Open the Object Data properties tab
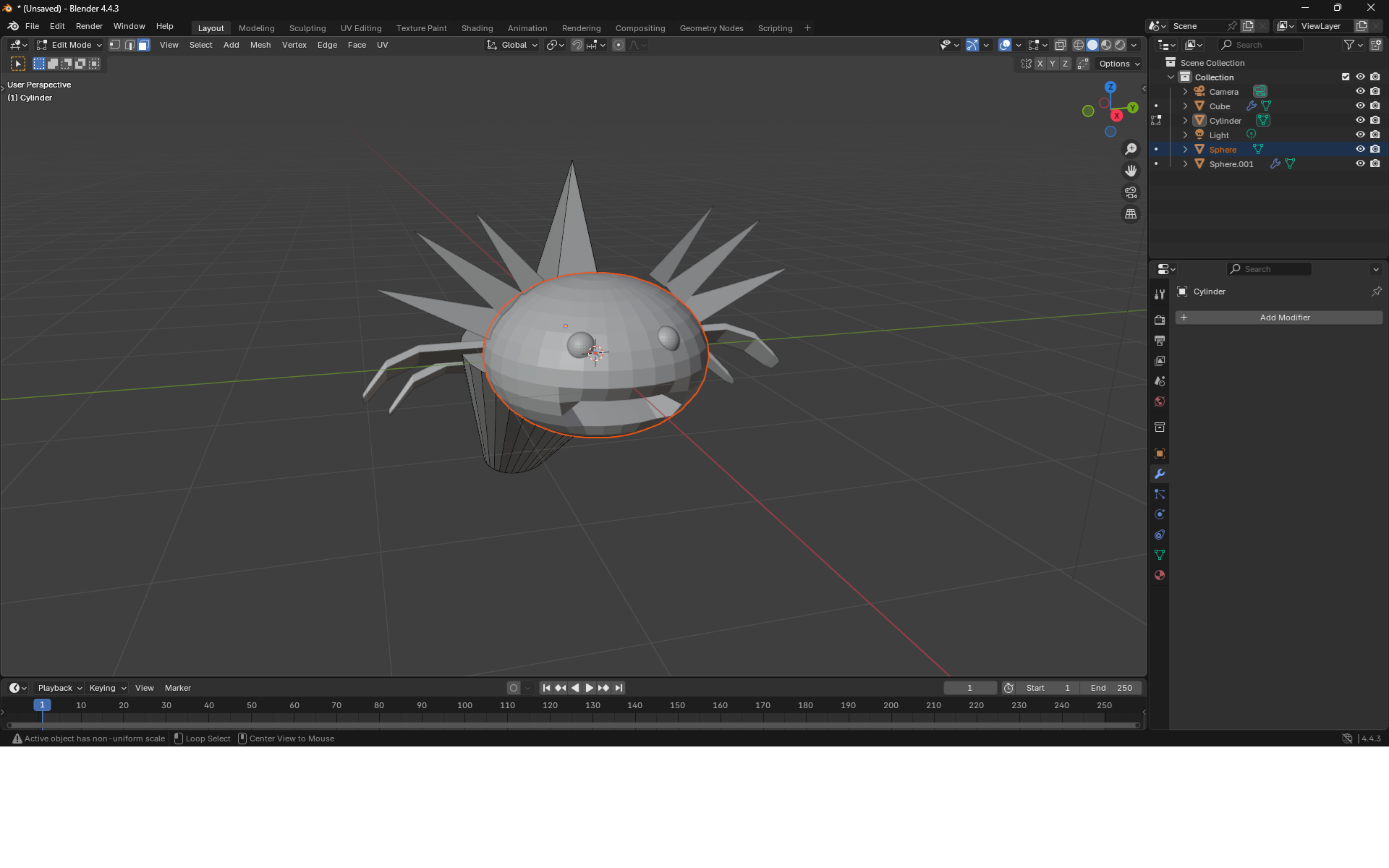 1160,555
